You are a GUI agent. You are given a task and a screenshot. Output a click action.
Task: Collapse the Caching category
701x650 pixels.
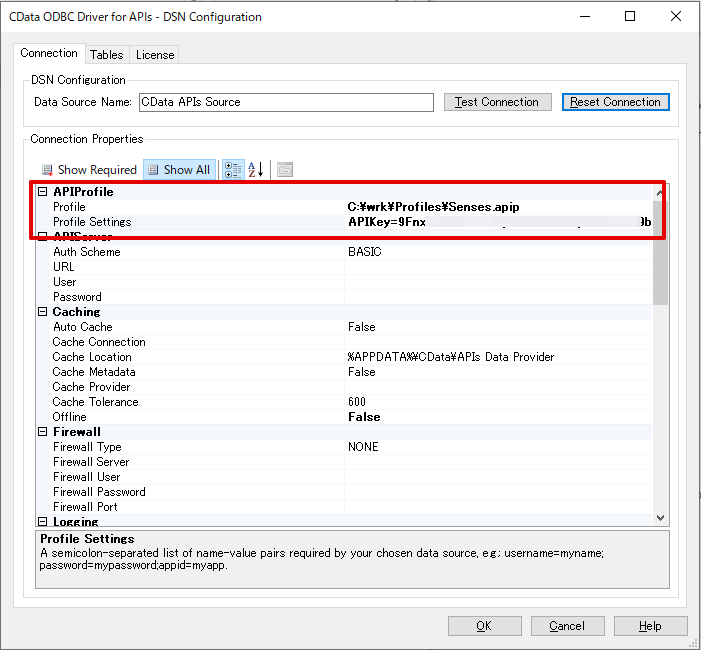click(x=42, y=312)
